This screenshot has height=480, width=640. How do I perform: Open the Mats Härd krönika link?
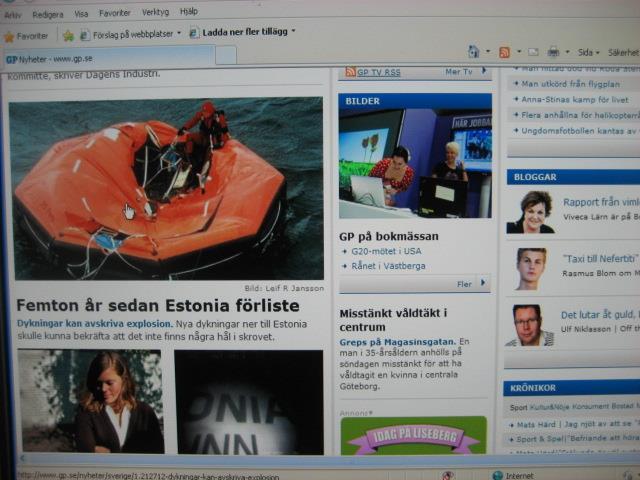[578, 424]
